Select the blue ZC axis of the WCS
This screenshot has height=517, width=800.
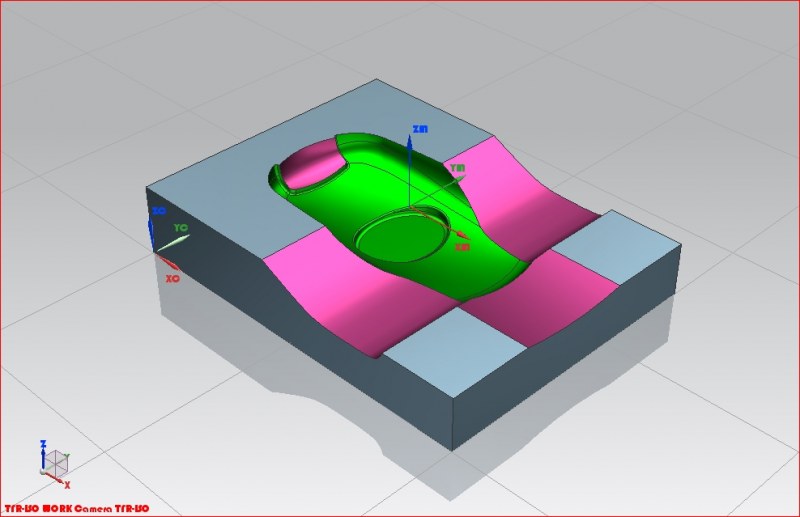pos(151,230)
